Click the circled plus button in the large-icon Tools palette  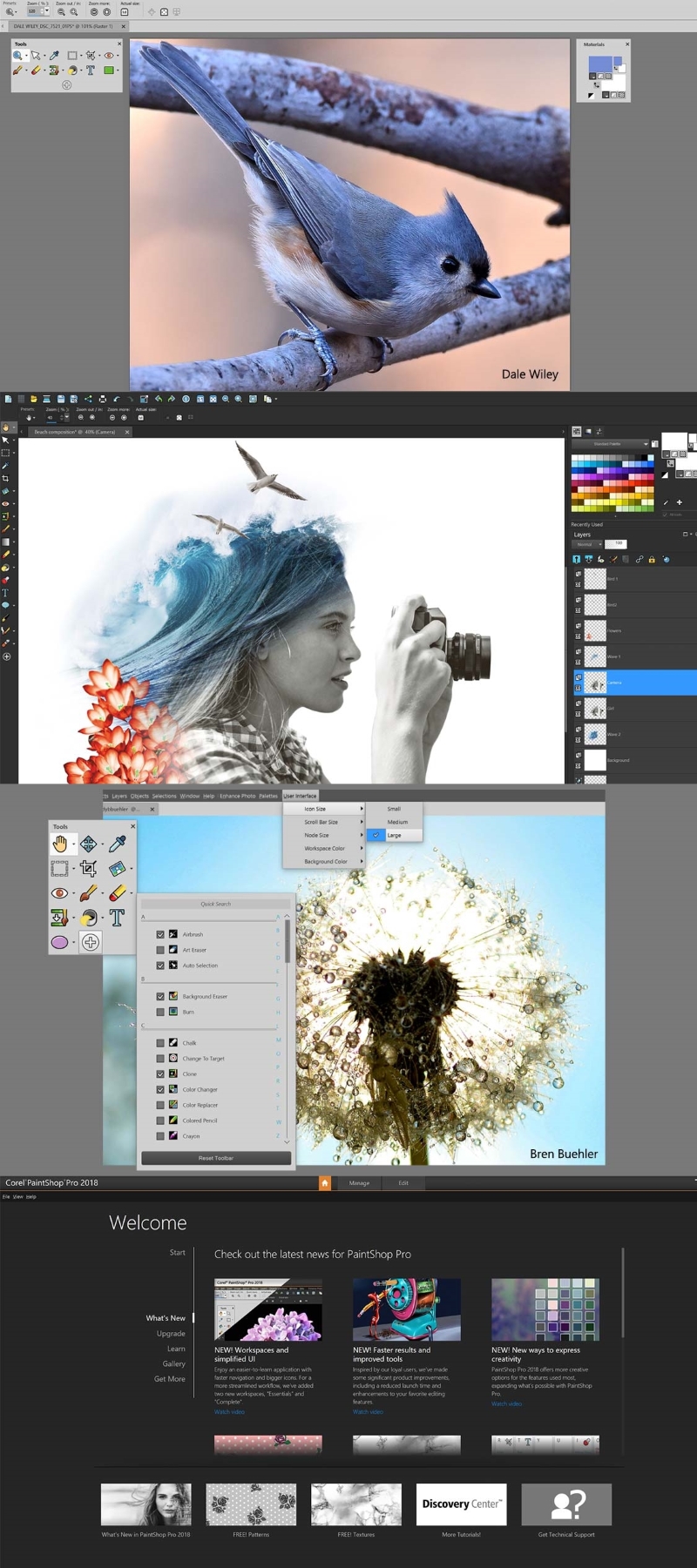coord(91,942)
